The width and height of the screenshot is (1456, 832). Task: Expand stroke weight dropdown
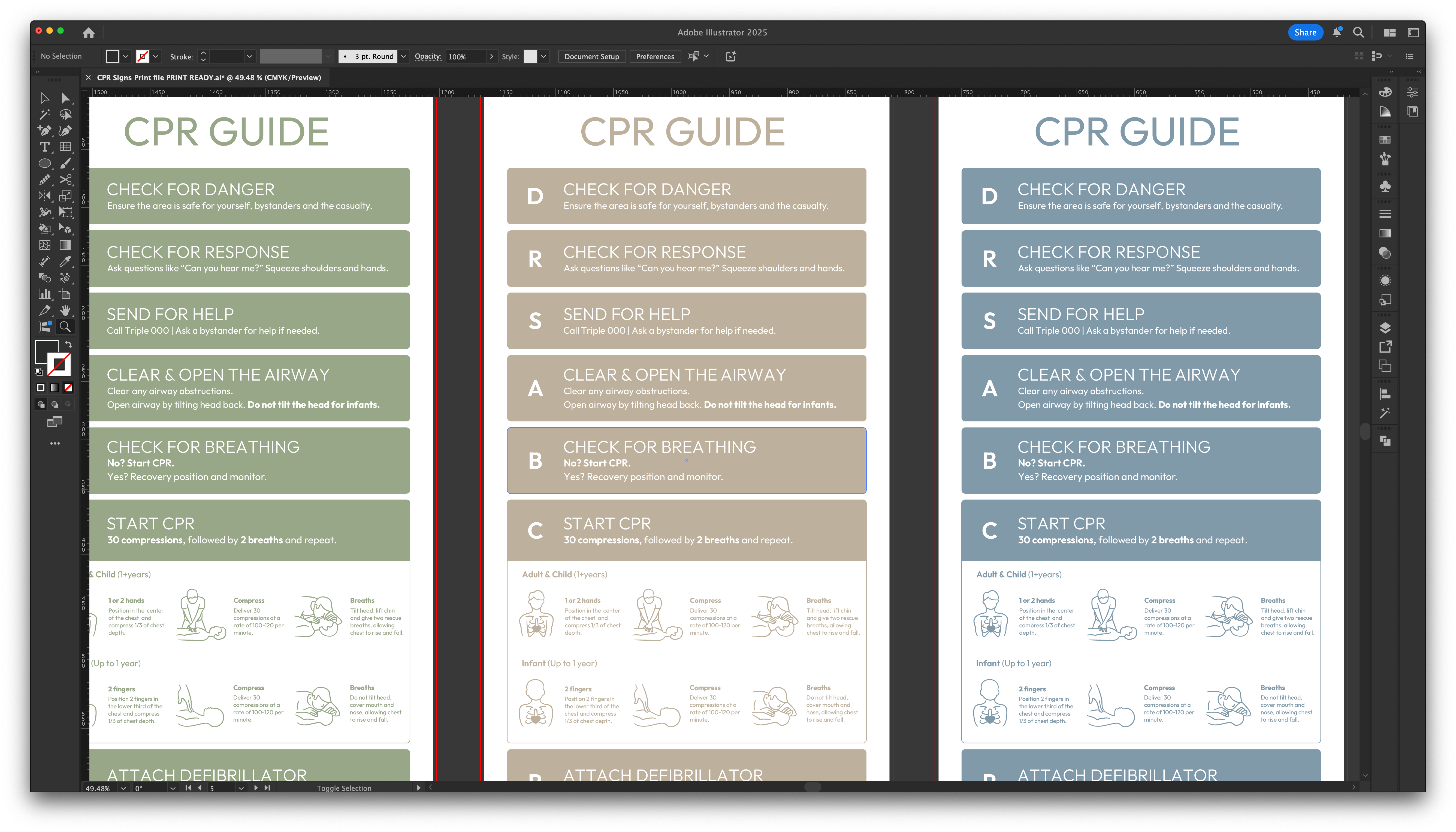(x=250, y=57)
